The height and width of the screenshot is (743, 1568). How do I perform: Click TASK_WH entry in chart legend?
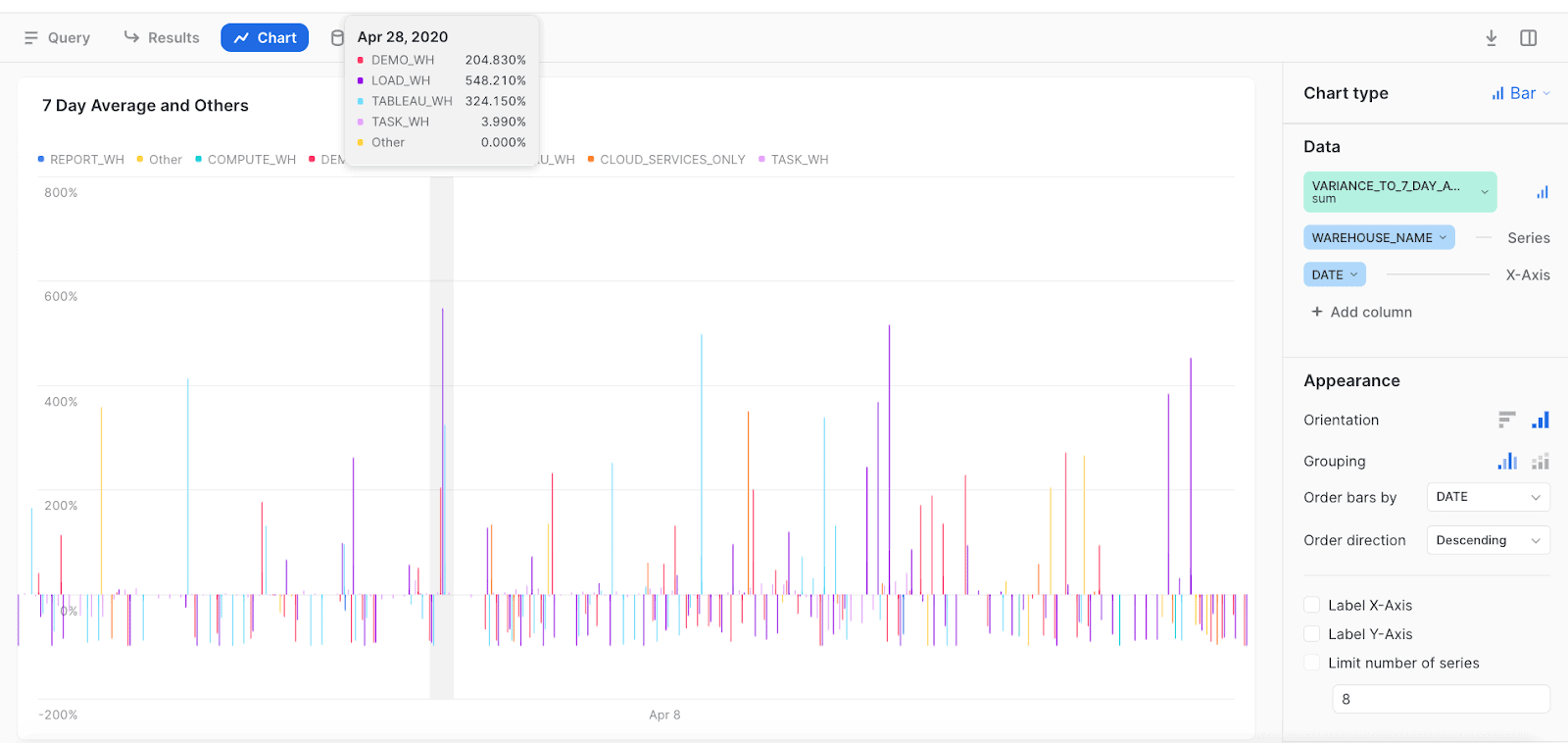793,159
